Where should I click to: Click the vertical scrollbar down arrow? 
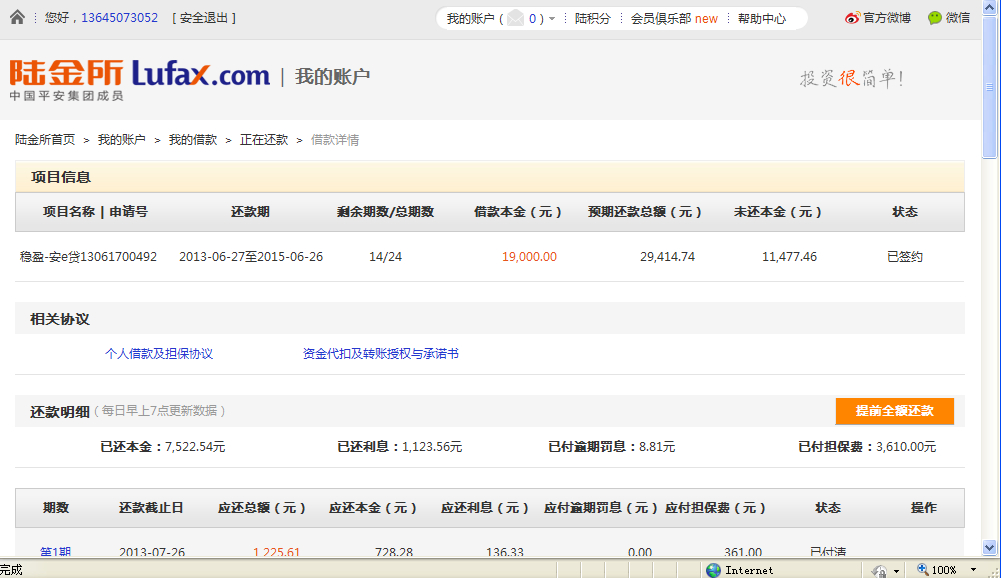coord(990,547)
